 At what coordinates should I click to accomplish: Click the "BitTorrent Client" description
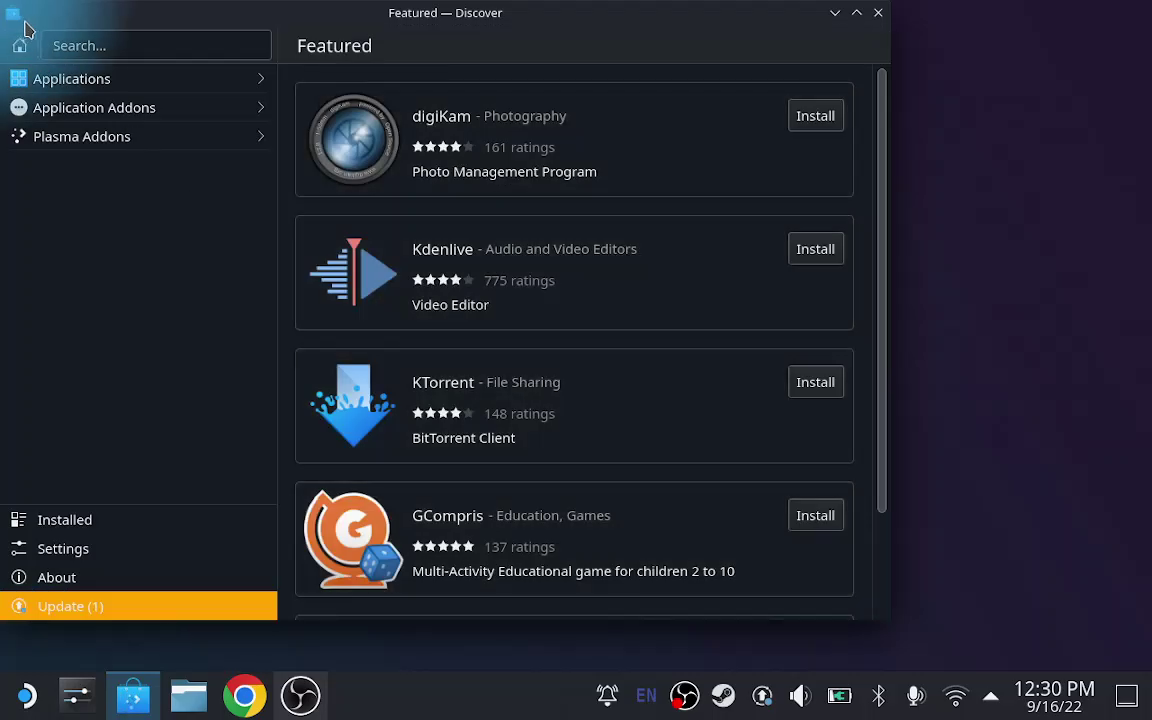click(464, 438)
